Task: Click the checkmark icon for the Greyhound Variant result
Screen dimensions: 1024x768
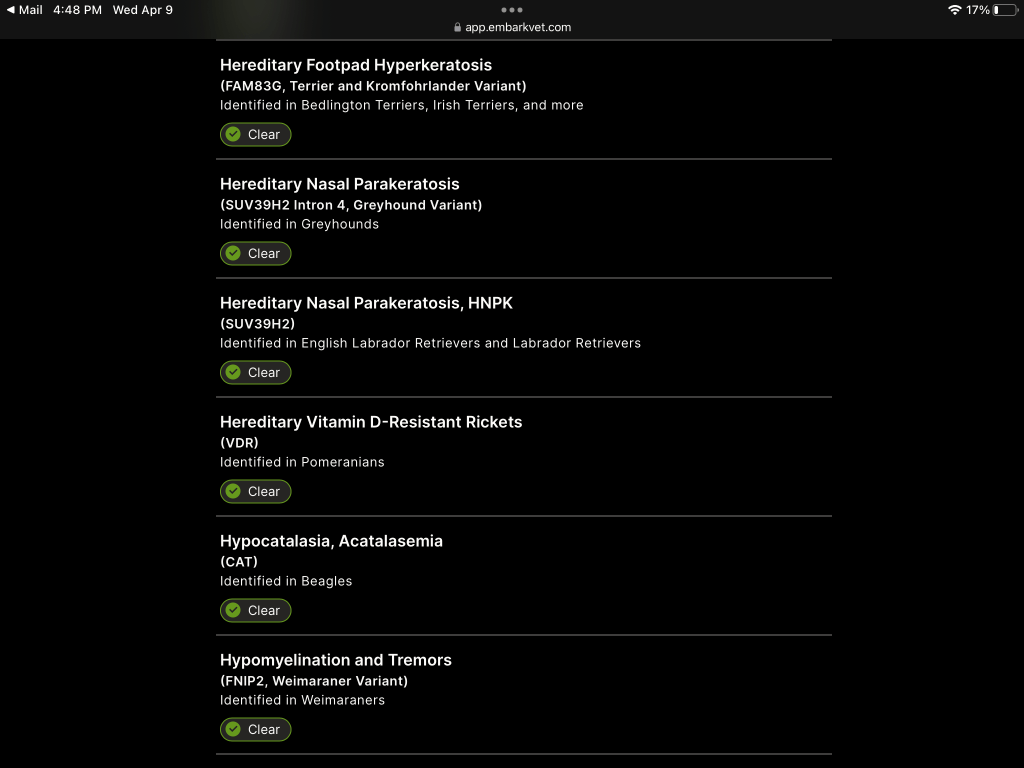Action: click(x=233, y=254)
